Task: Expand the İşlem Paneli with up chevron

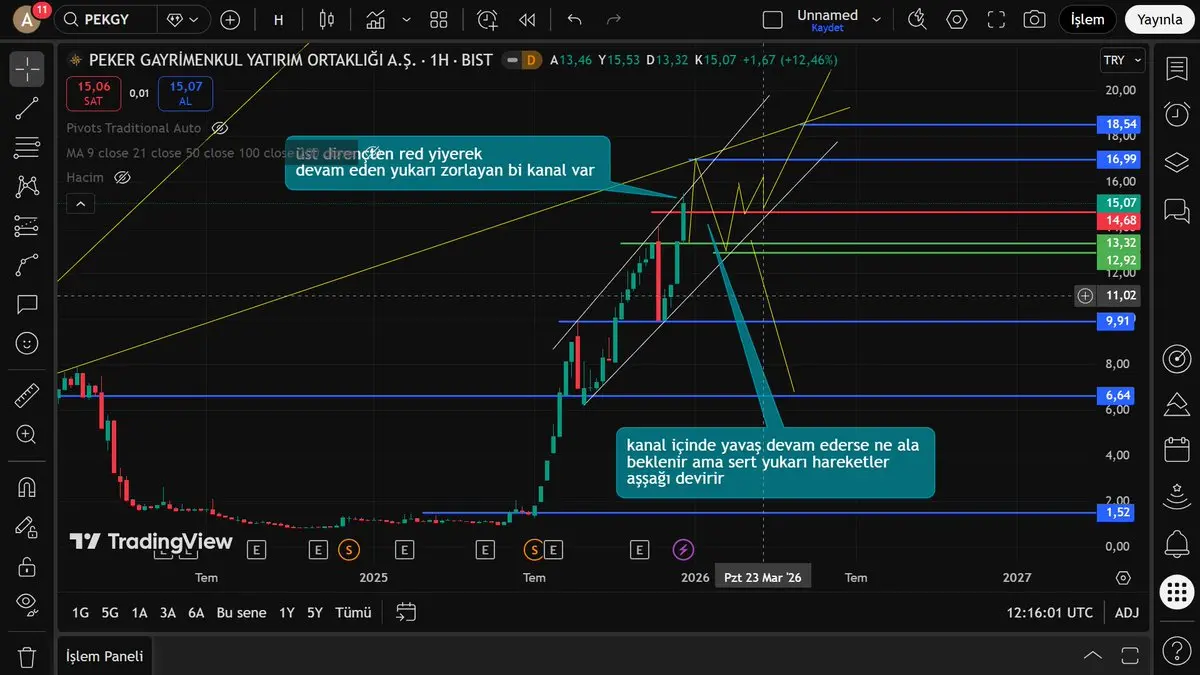Action: pos(1093,656)
